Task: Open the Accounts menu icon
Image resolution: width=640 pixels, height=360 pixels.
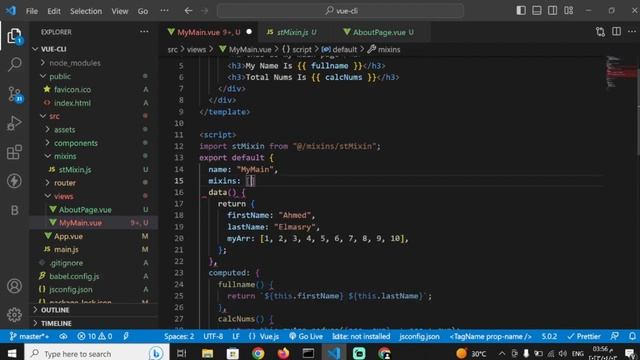Action: tap(14, 286)
